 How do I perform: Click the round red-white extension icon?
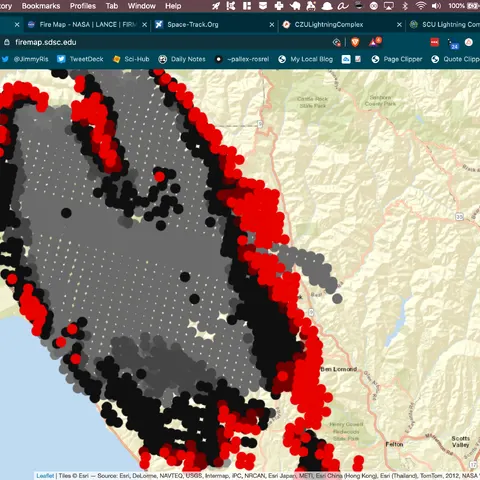pos(469,42)
